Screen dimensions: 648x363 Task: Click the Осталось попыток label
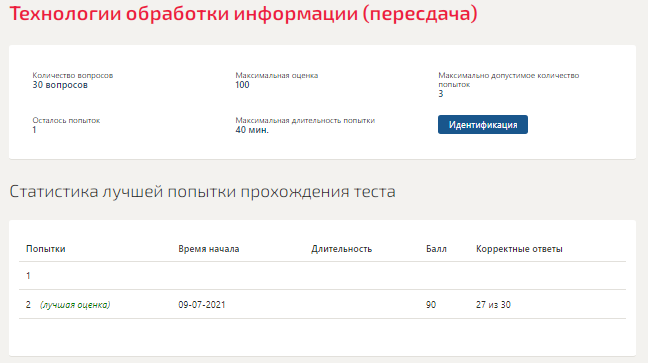tap(66, 120)
